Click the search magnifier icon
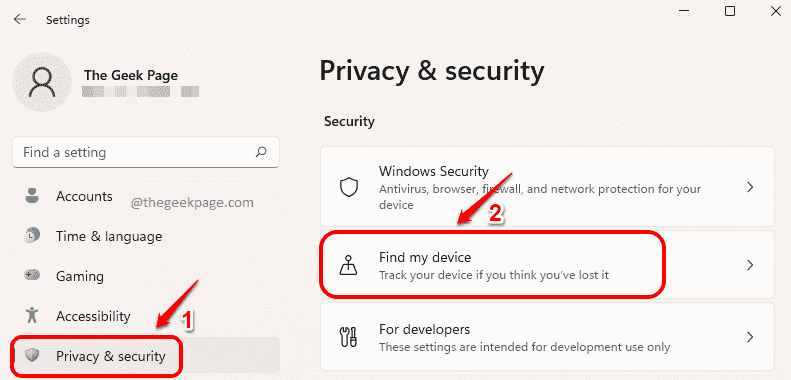 pos(261,152)
